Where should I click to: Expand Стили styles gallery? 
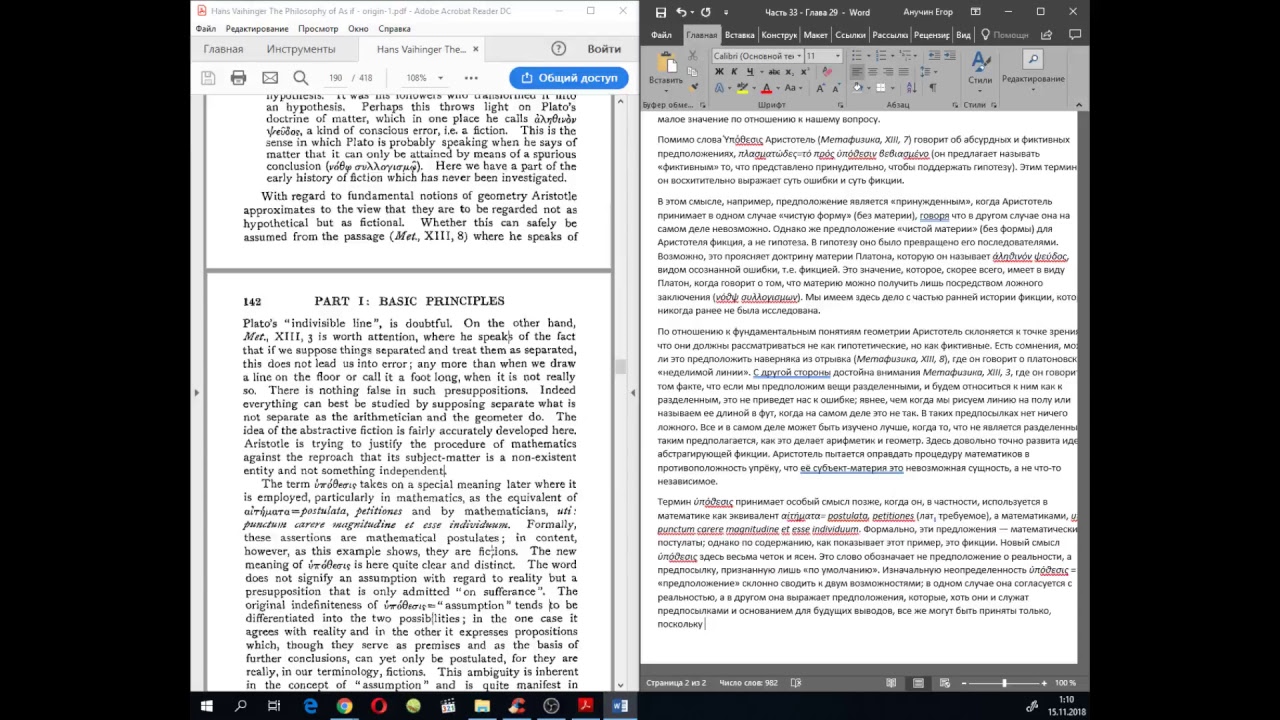[980, 71]
